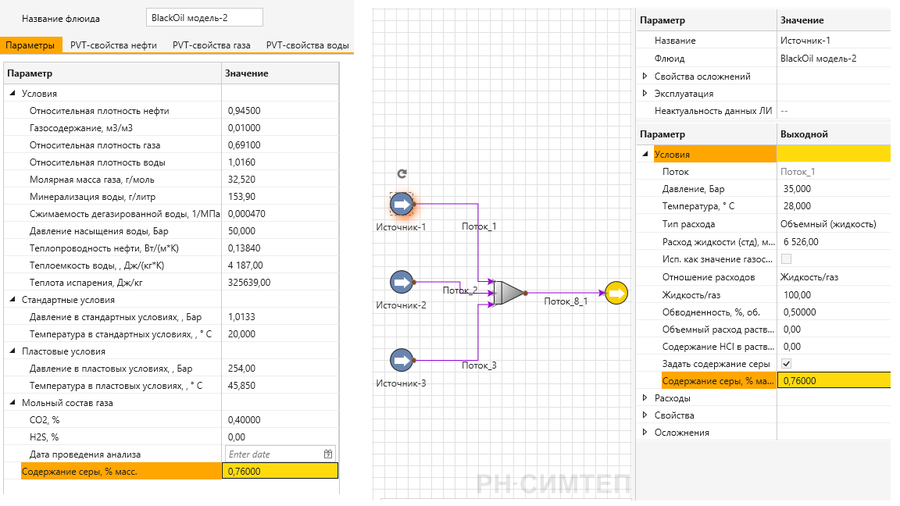Open the PVT-свойства газа tab
Image resolution: width=900 pixels, height=506 pixels.
(211, 45)
